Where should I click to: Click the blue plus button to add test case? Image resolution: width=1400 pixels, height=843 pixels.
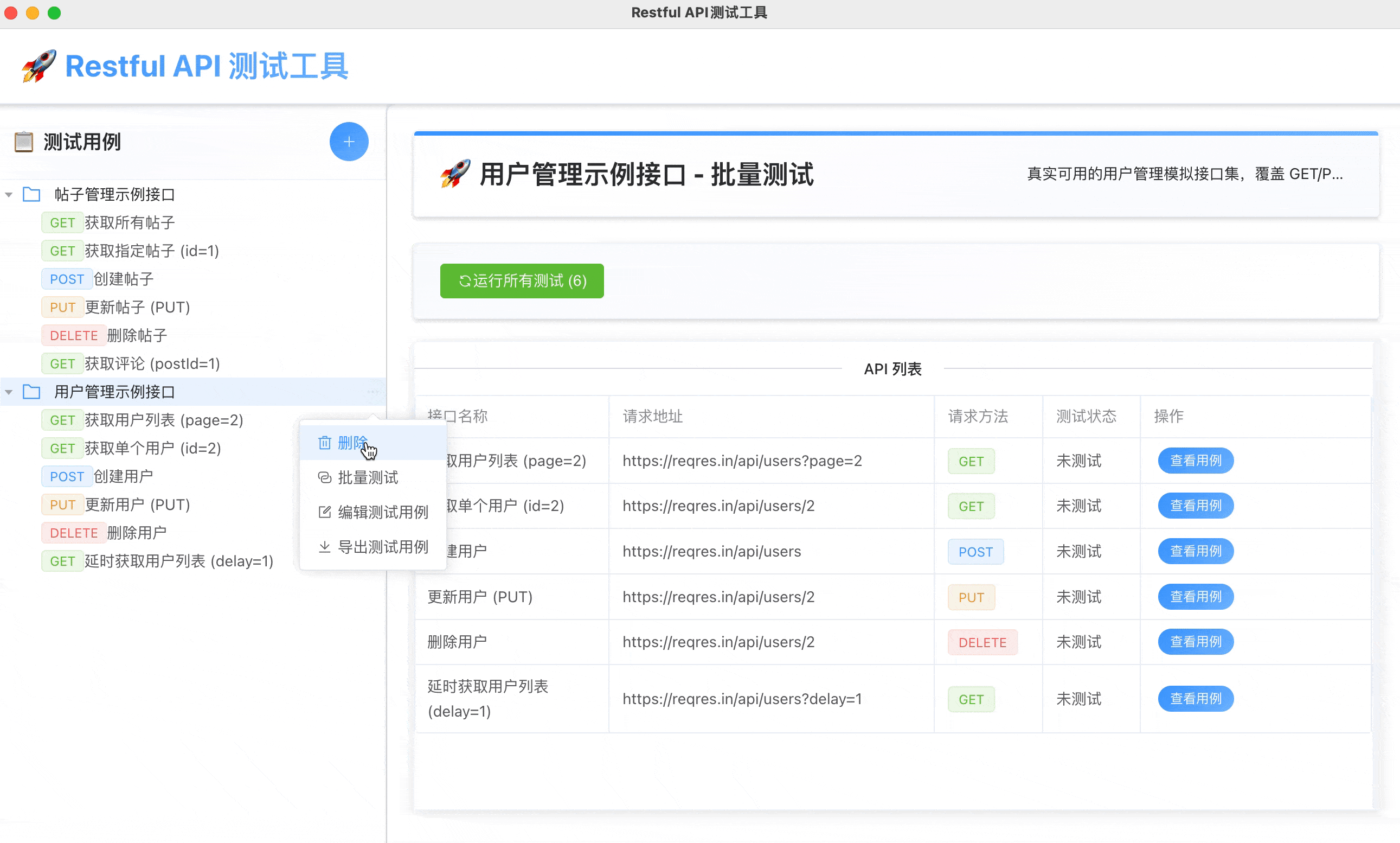[349, 142]
